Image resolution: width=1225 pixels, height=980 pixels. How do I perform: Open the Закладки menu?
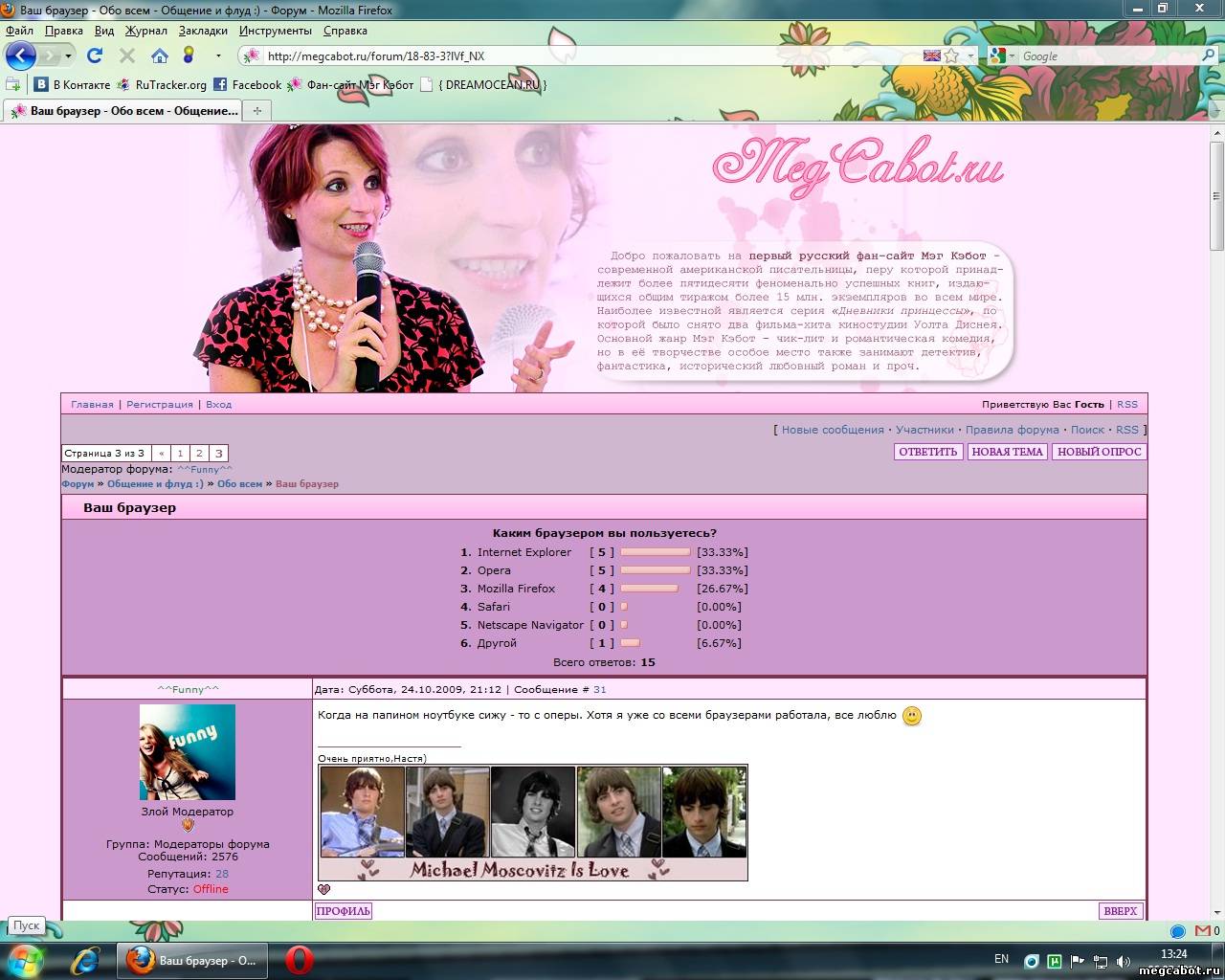click(x=203, y=31)
